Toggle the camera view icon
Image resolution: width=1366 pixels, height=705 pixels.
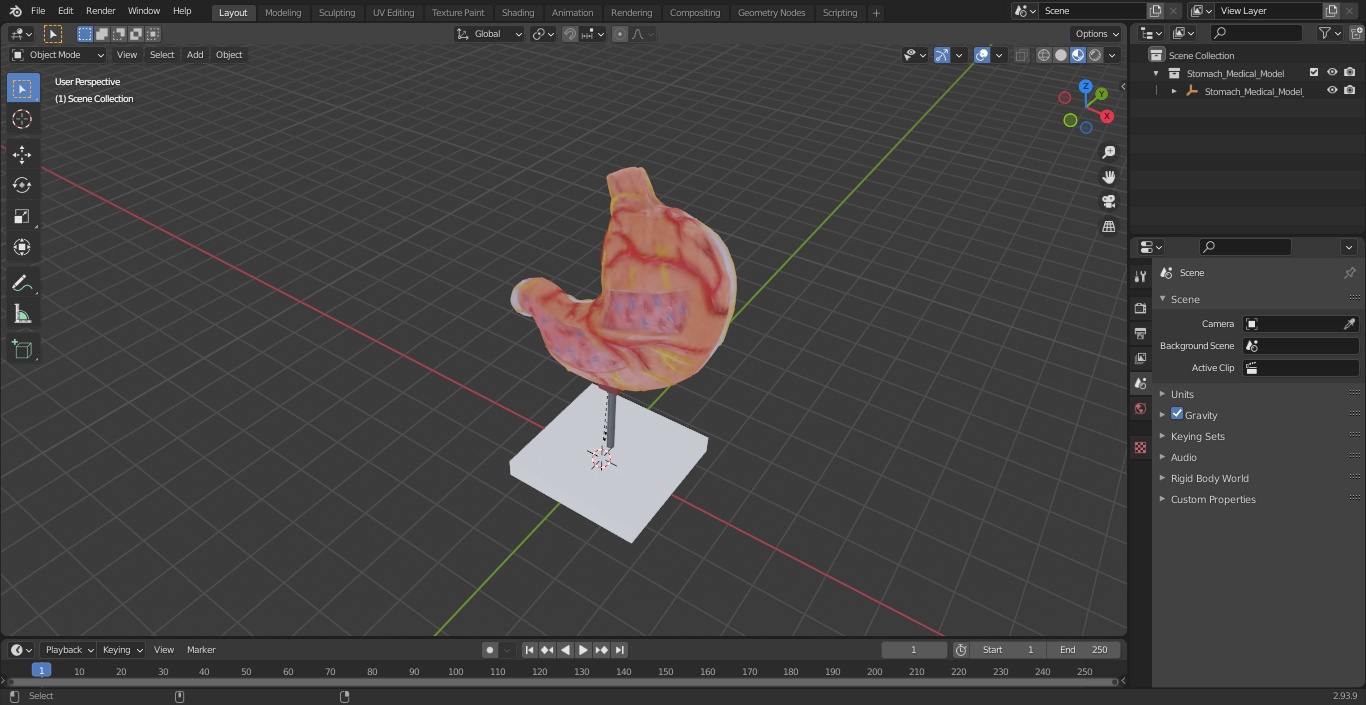(x=1108, y=202)
